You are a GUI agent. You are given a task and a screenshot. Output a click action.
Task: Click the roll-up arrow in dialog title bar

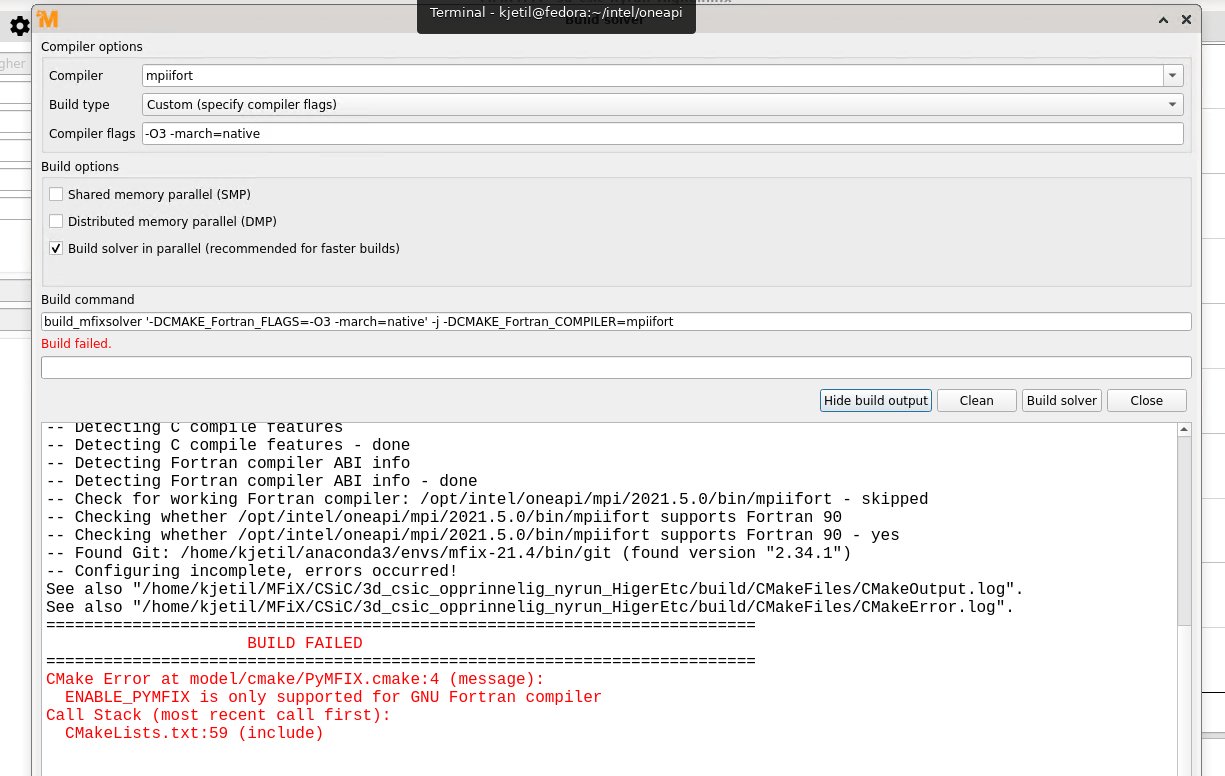coord(1163,19)
